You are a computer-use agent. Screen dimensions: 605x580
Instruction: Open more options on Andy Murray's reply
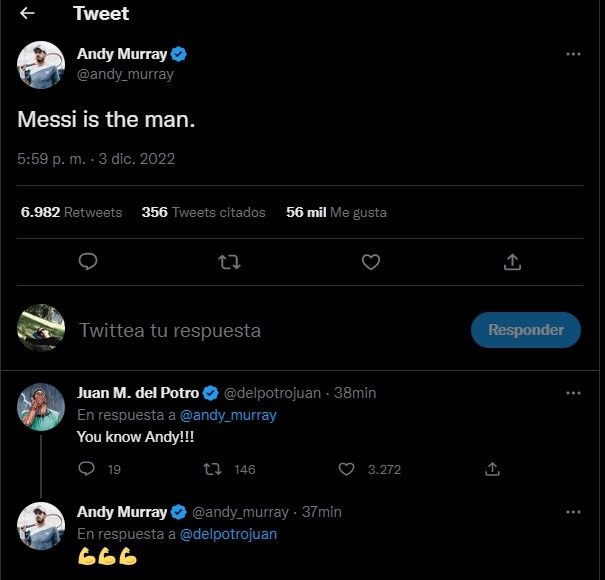[573, 511]
